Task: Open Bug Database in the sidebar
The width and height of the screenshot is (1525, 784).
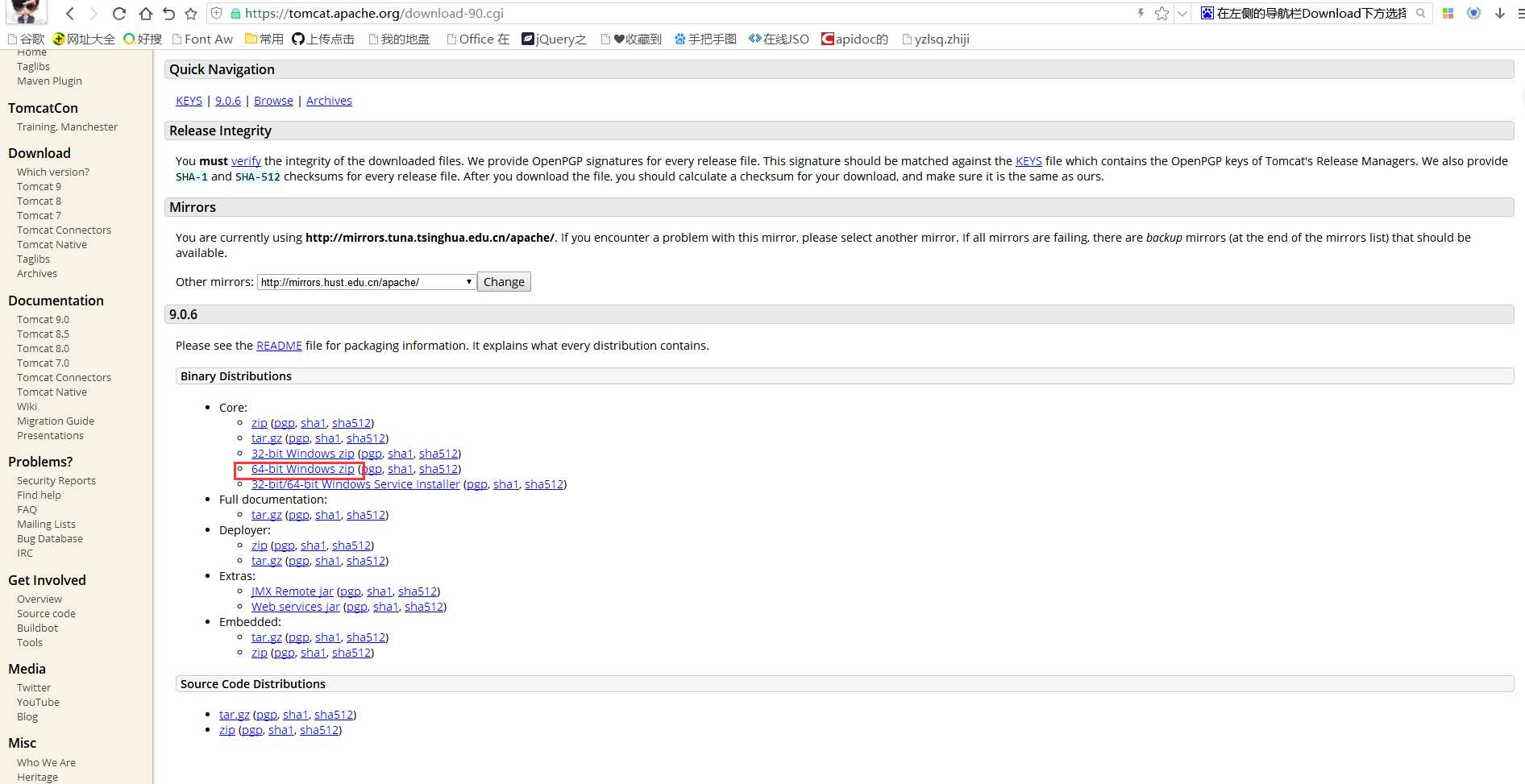Action: coord(50,538)
